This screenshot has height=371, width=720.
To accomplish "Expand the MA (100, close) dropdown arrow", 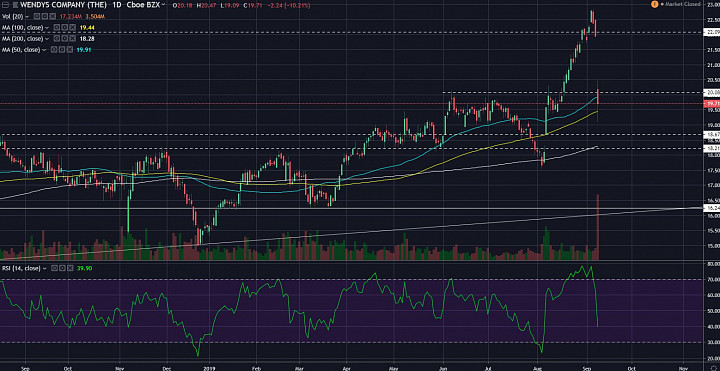I will (47, 28).
